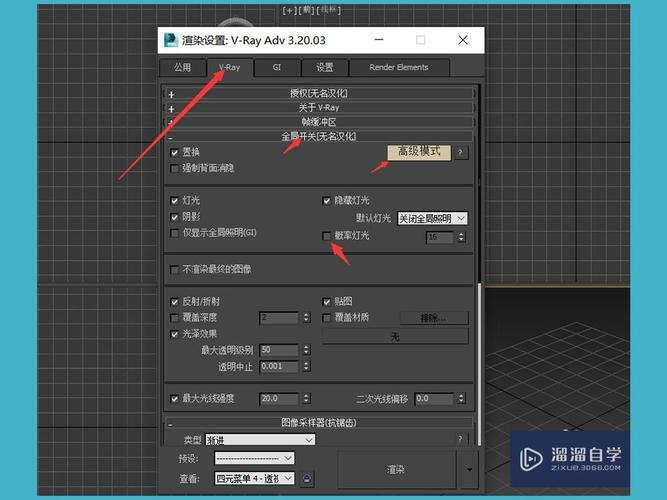Click the 渲染 render button

[396, 470]
